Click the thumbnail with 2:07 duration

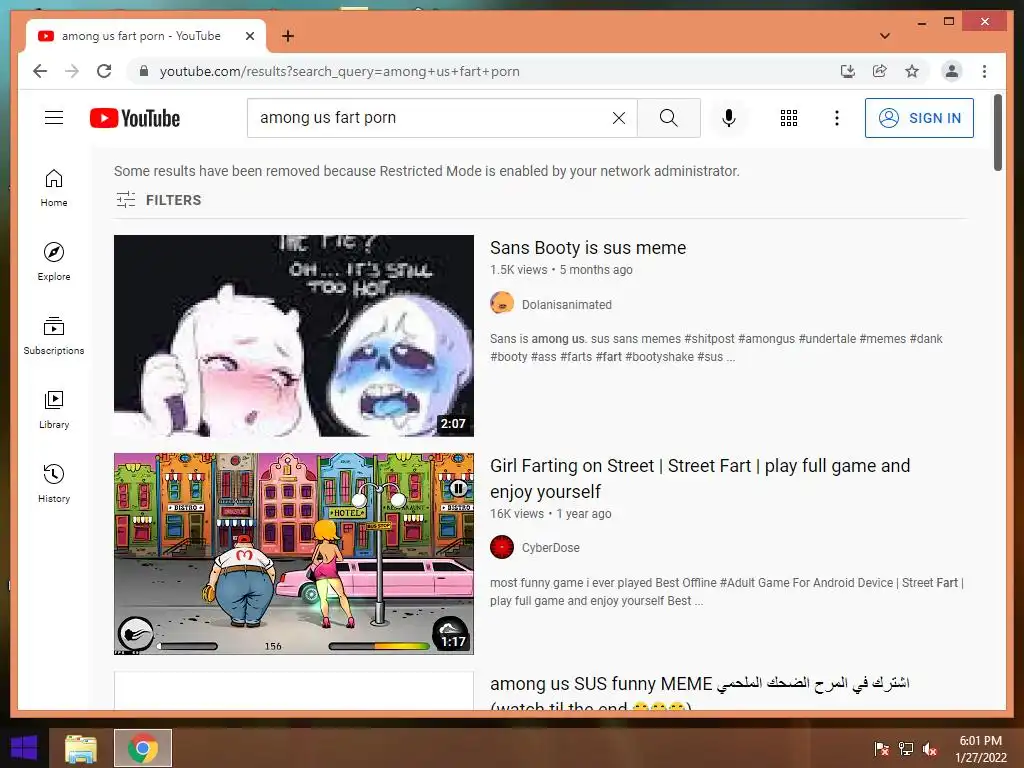click(x=293, y=335)
